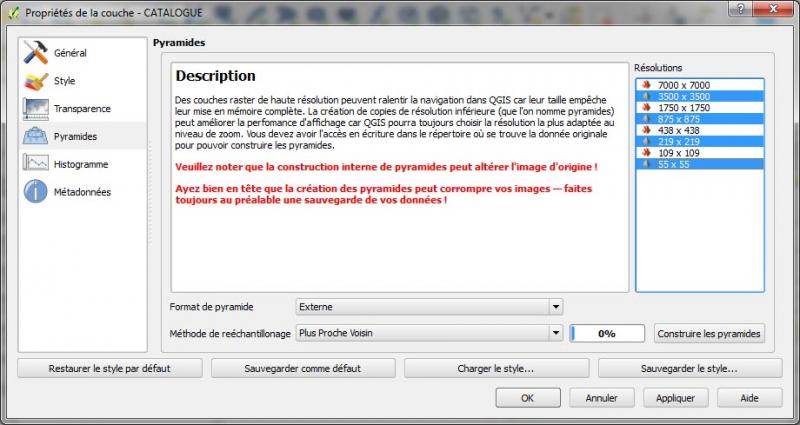800x425 pixels.
Task: Click the Métadonnées info icon
Action: pos(36,192)
